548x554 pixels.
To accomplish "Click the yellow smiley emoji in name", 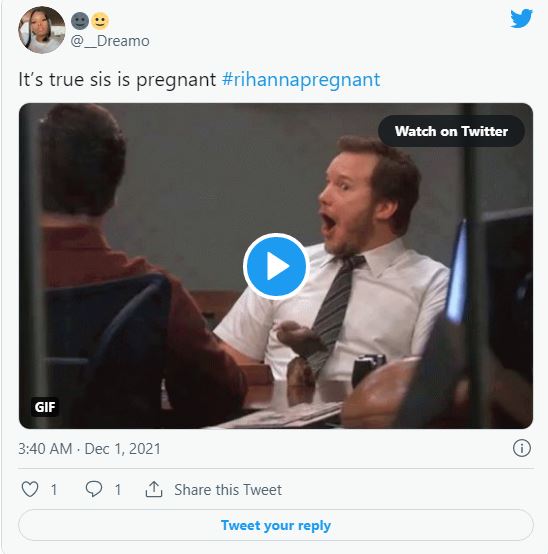I will point(100,21).
